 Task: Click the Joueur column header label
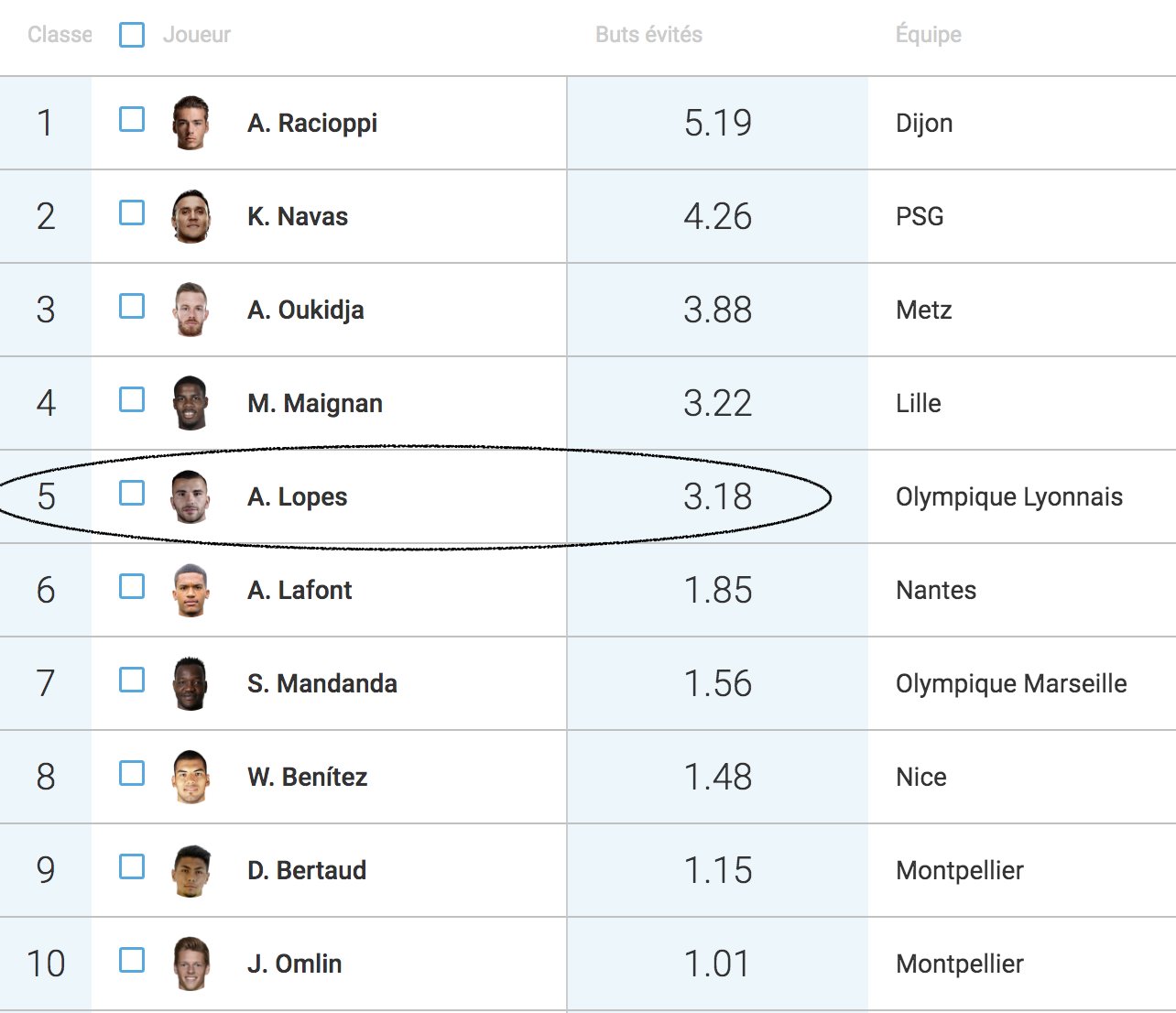(x=197, y=35)
